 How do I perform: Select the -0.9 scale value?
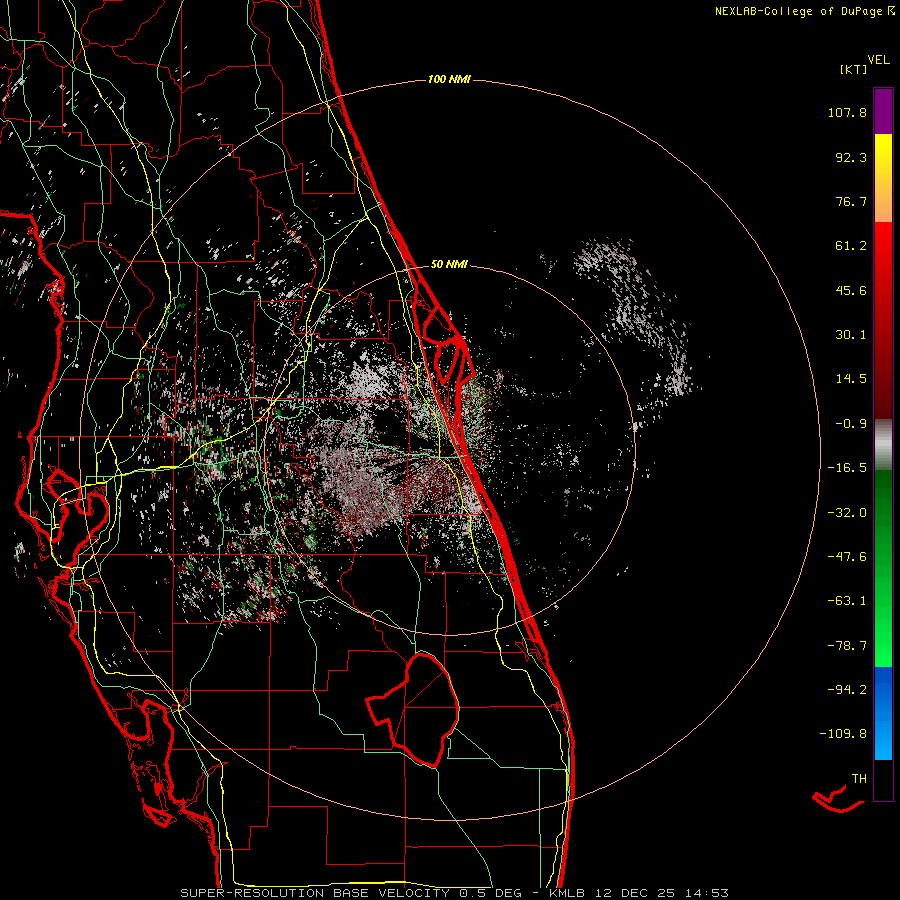[851, 424]
